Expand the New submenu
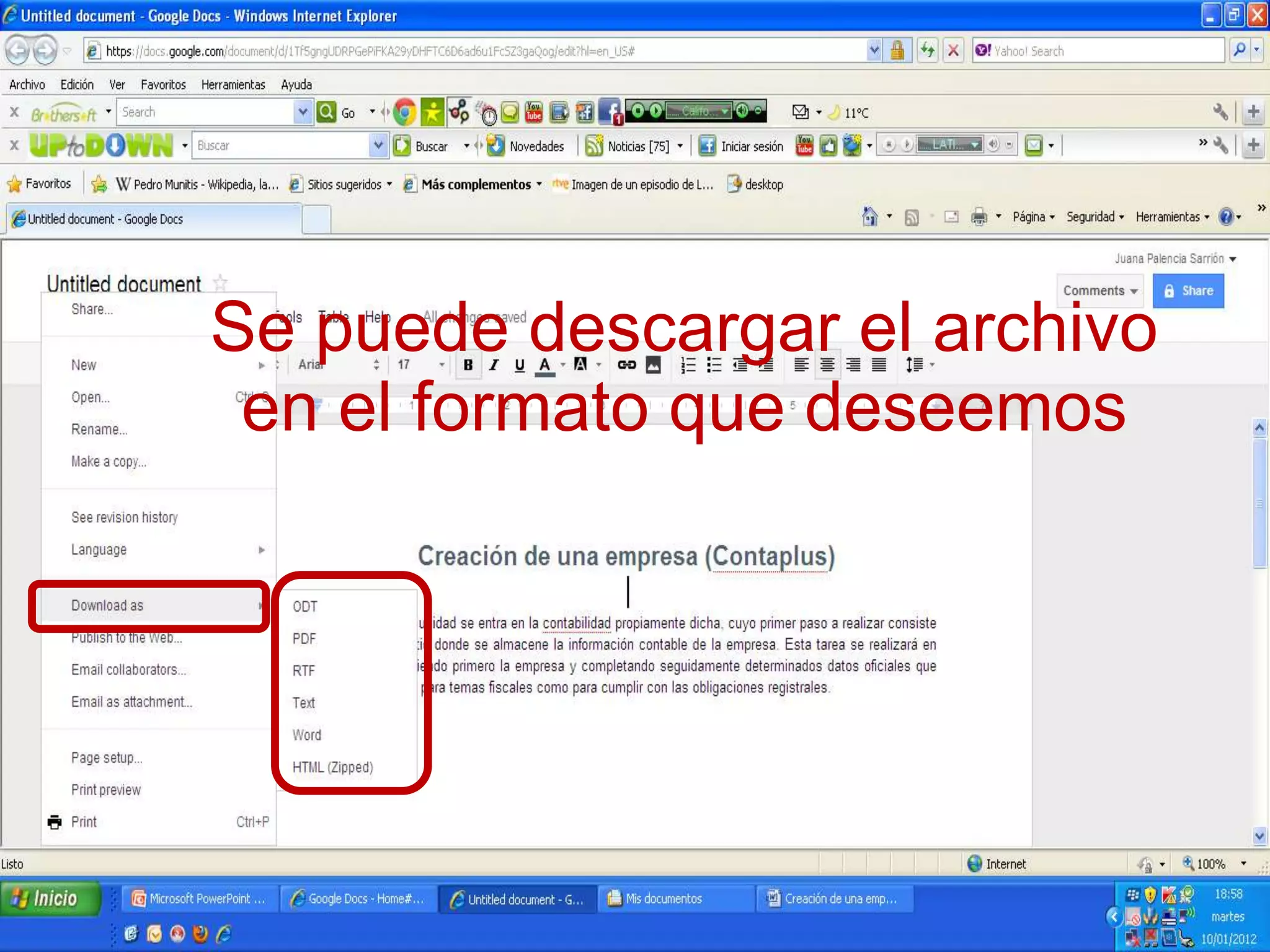Screen dimensions: 1270x952 [159, 365]
